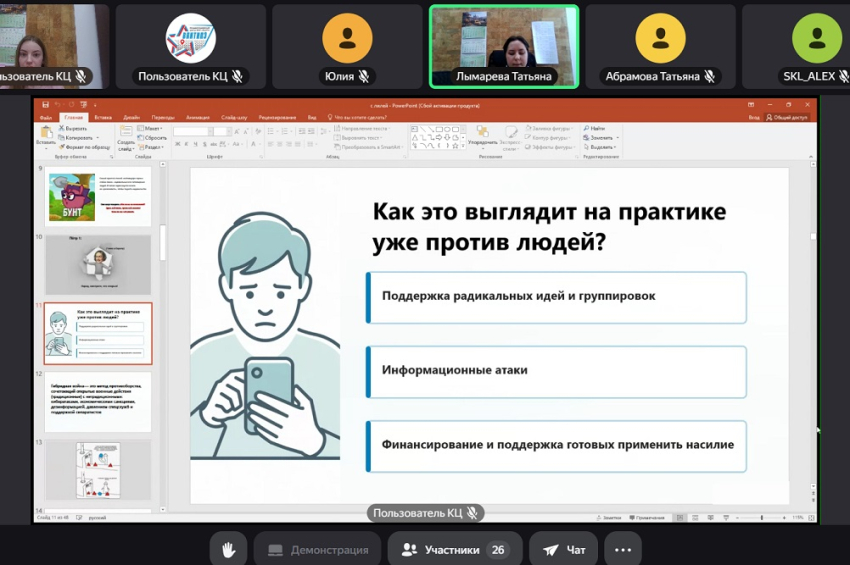Open the Чат chat panel
The image size is (850, 565).
click(x=564, y=550)
